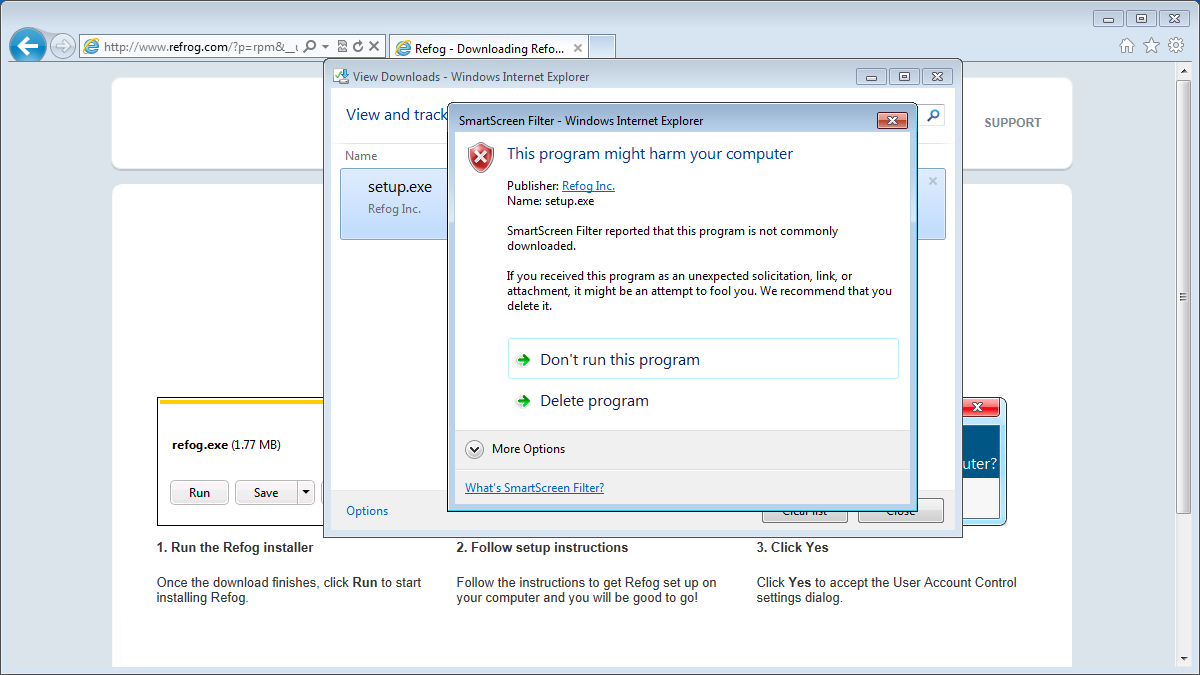Open the address bar autocomplete dropdown arrow

[x=326, y=46]
